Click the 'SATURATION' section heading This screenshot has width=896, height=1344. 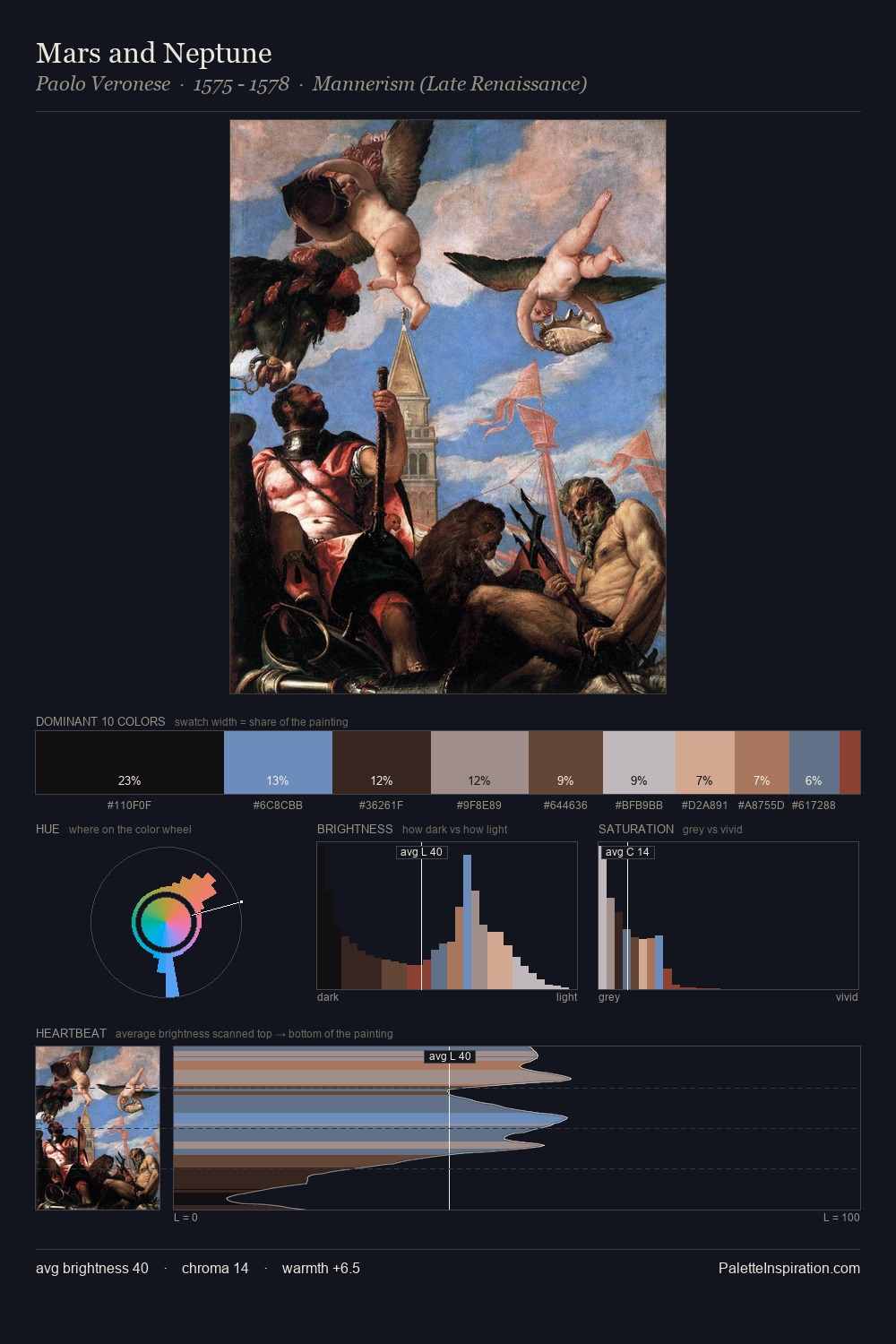(636, 829)
